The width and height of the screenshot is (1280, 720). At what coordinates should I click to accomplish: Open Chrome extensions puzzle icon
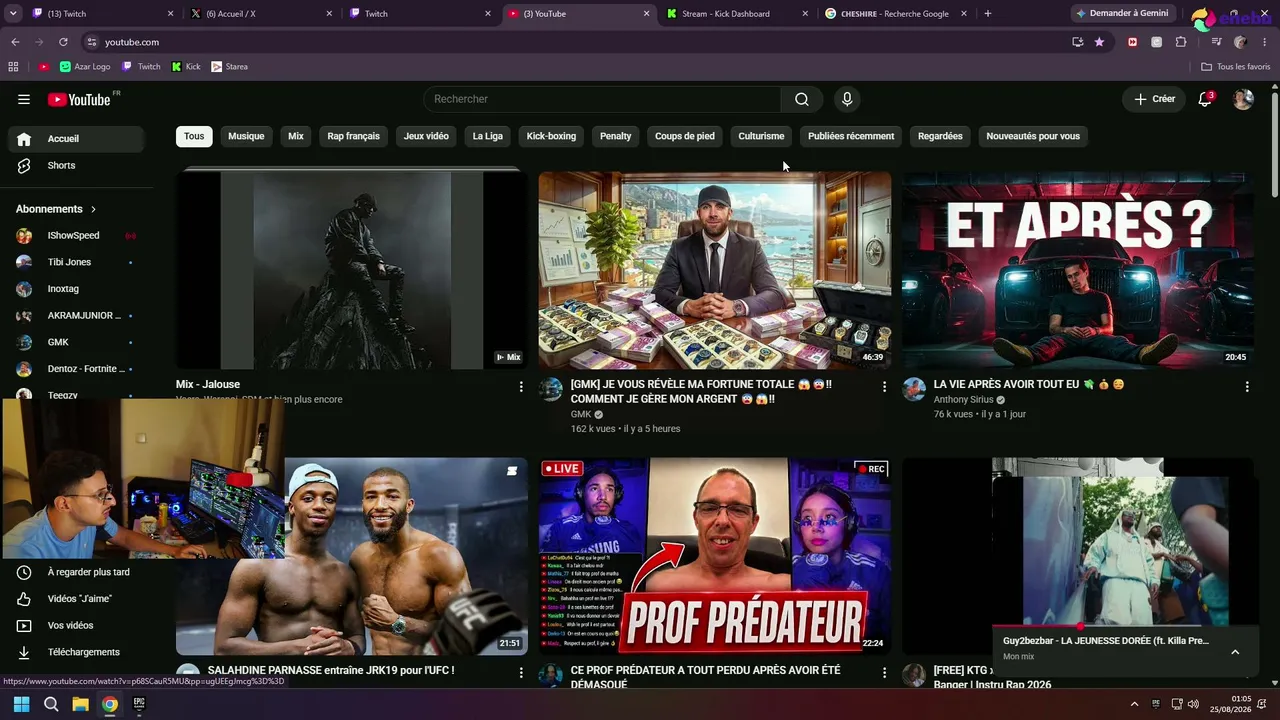[x=1181, y=42]
